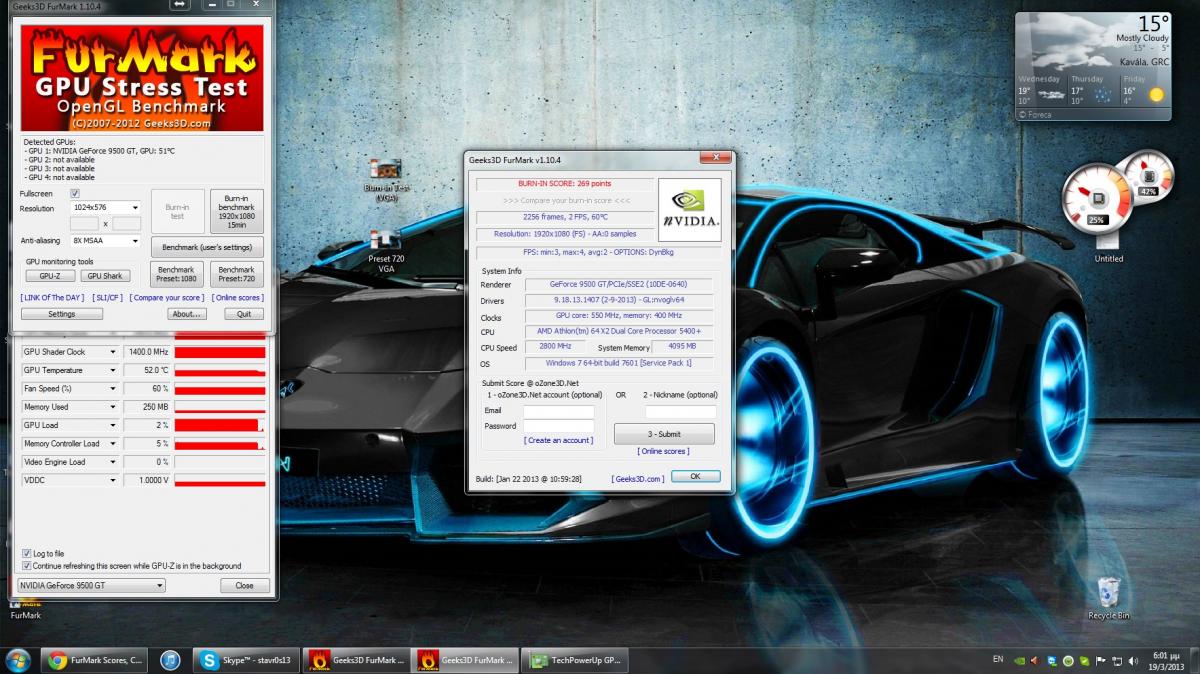Click the 3 - Submit score button

point(664,434)
